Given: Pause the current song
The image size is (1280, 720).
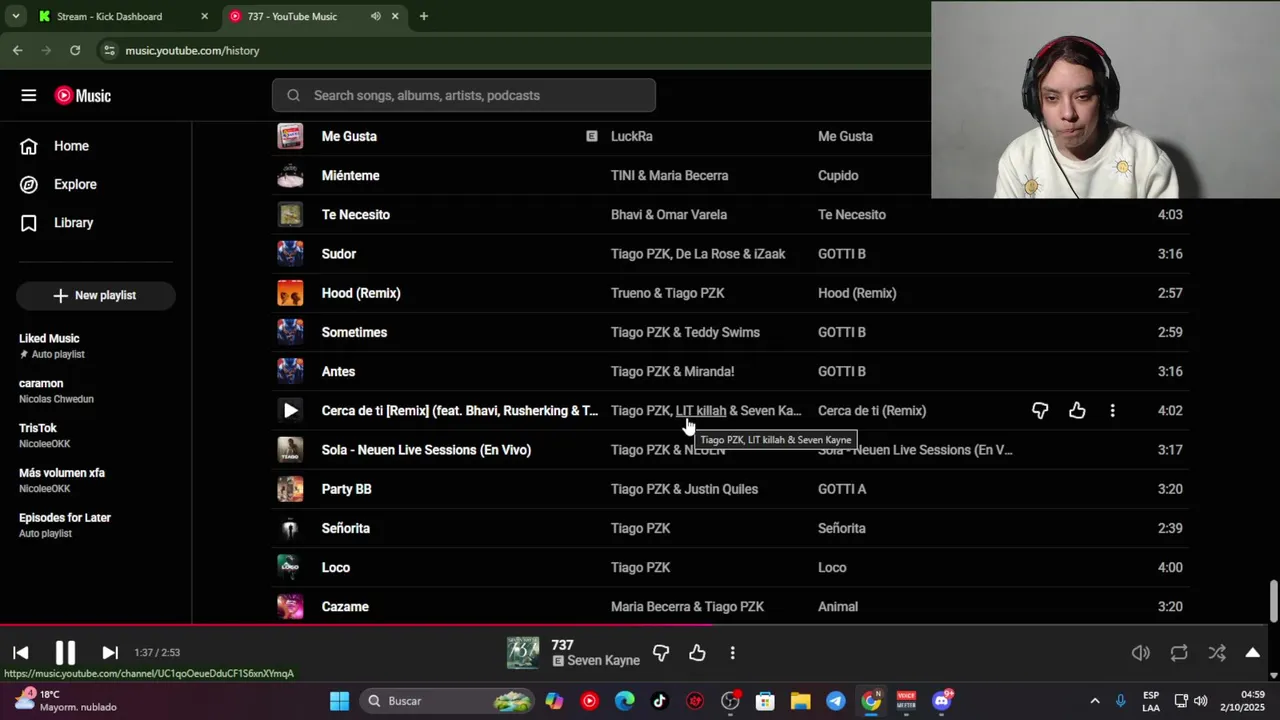Looking at the screenshot, I should (x=65, y=652).
